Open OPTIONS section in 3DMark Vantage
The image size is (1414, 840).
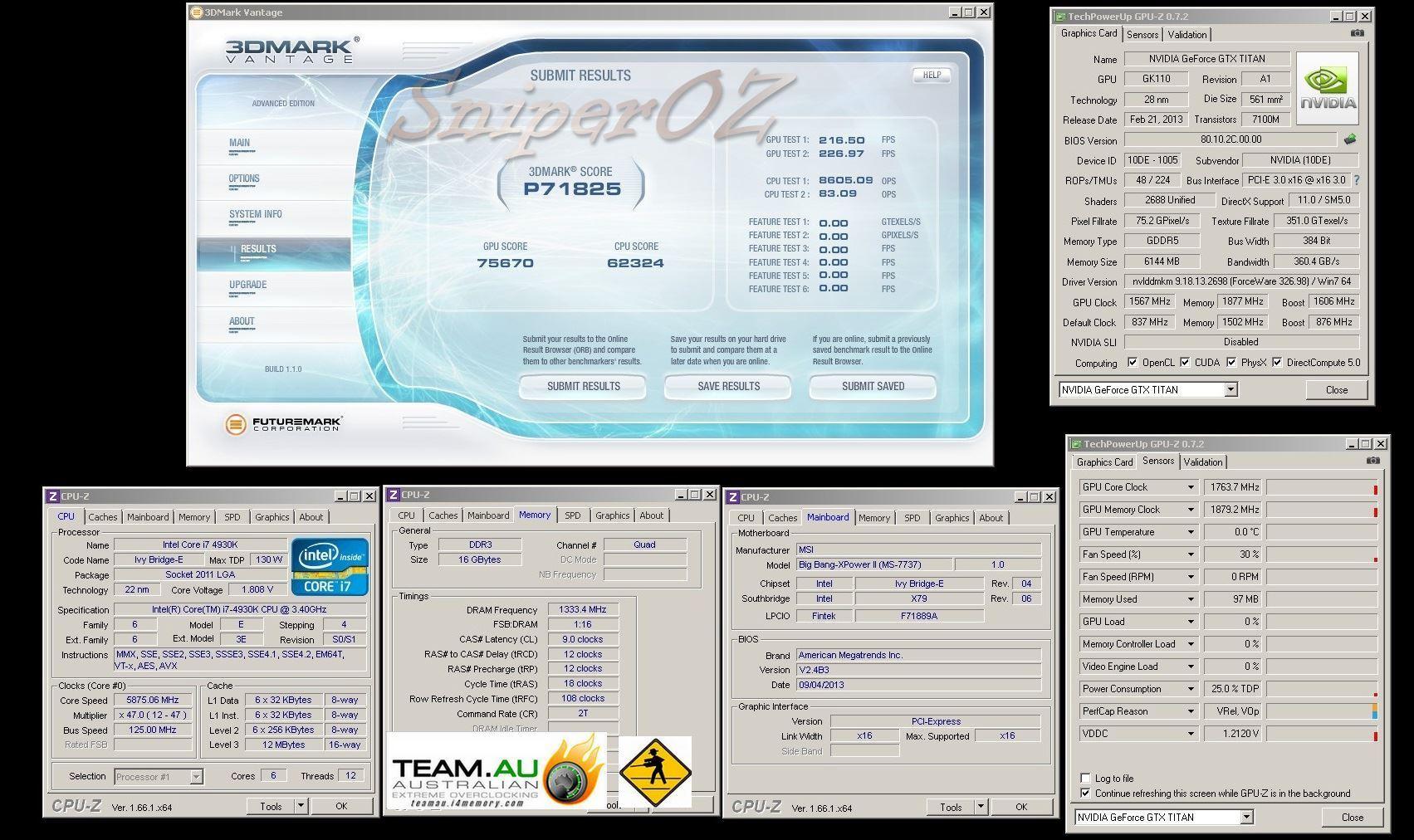pos(244,178)
